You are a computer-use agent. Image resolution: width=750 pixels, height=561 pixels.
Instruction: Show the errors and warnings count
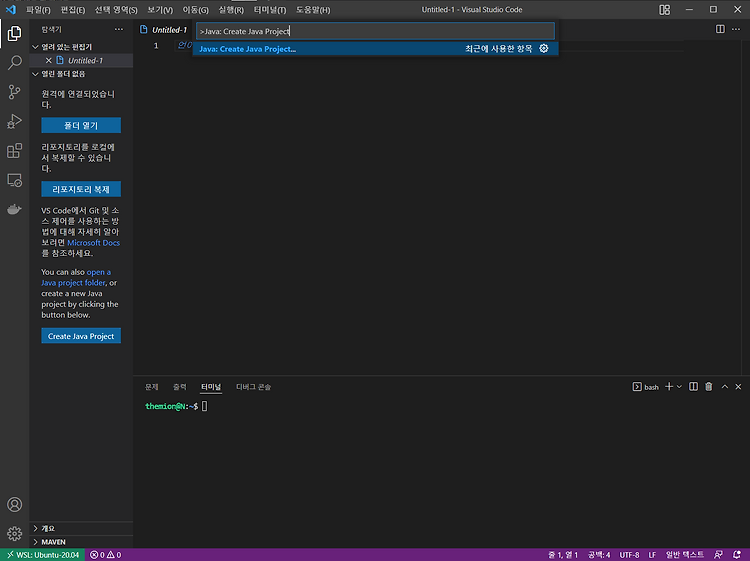(106, 555)
